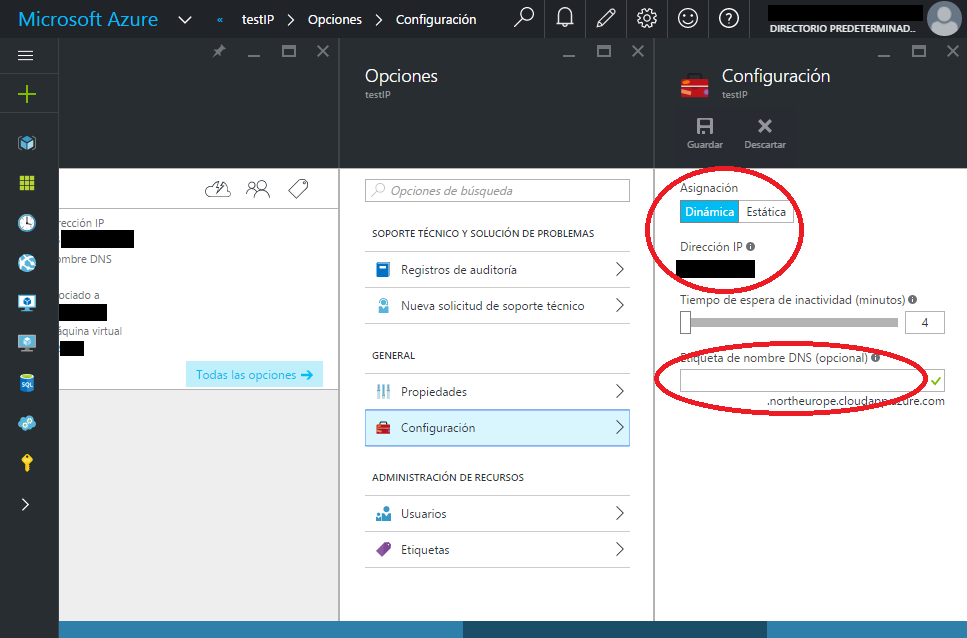Click the user account avatar
Image resolution: width=967 pixels, height=638 pixels.
click(944, 18)
